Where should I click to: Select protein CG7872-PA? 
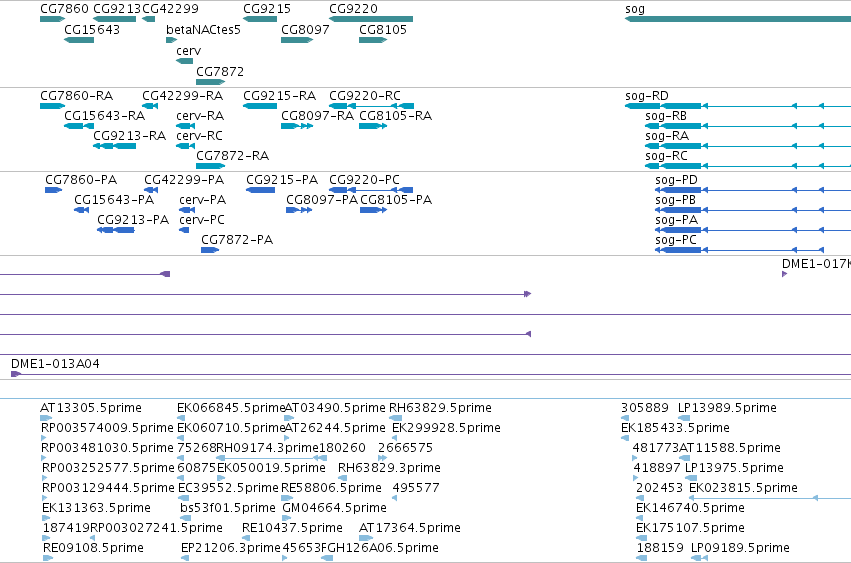[237, 240]
